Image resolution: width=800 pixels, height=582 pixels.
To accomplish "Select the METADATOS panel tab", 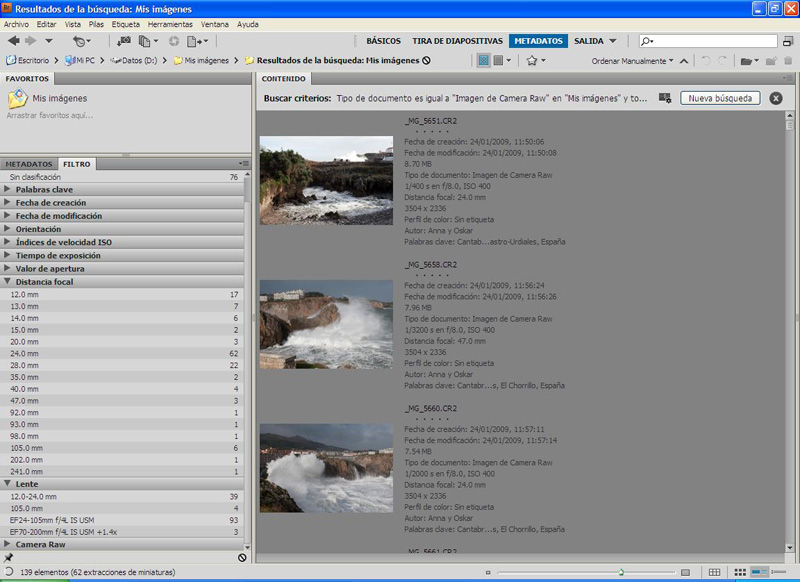I will pyautogui.click(x=29, y=164).
